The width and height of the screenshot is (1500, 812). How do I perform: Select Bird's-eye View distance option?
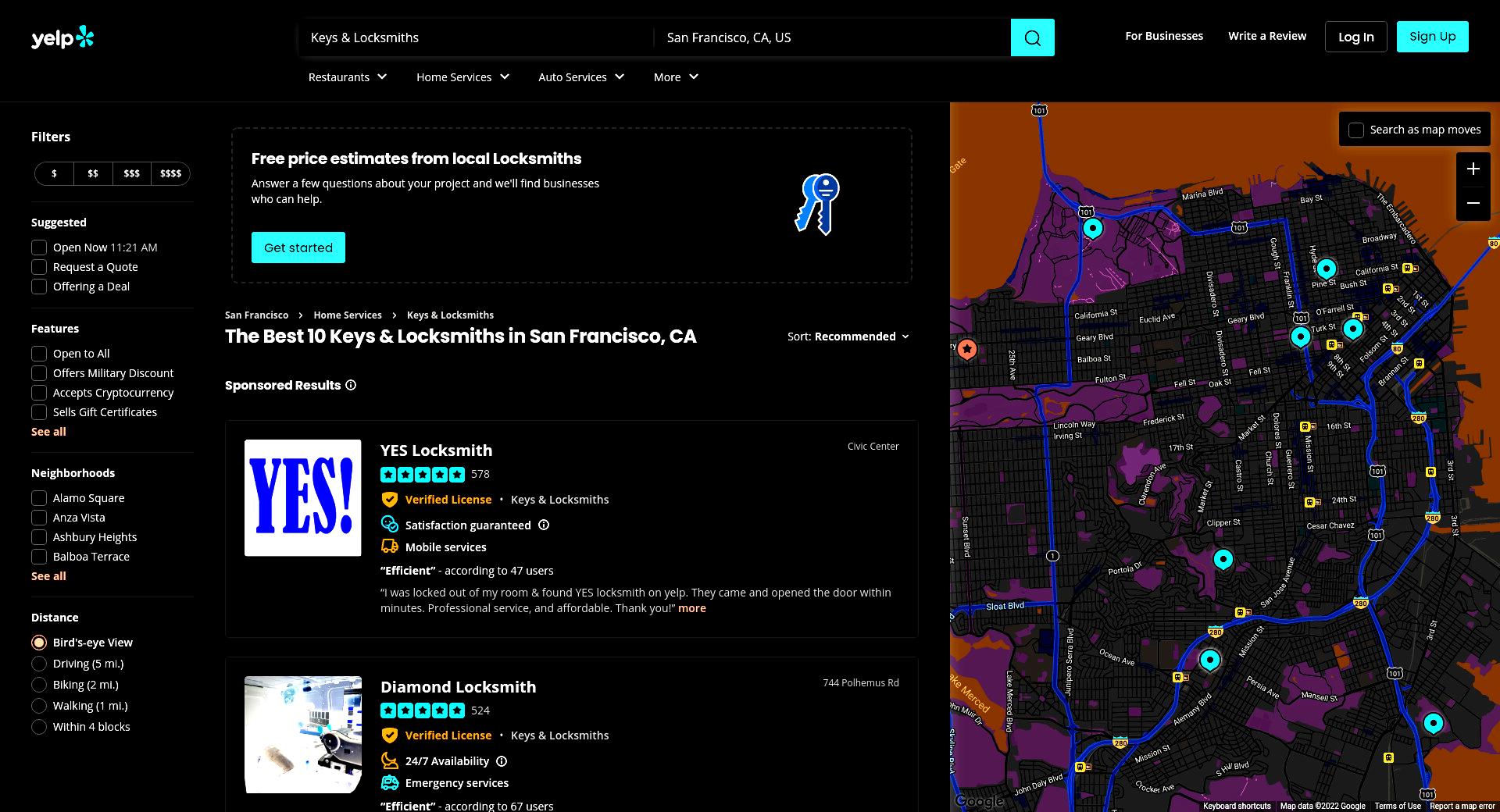click(x=39, y=643)
